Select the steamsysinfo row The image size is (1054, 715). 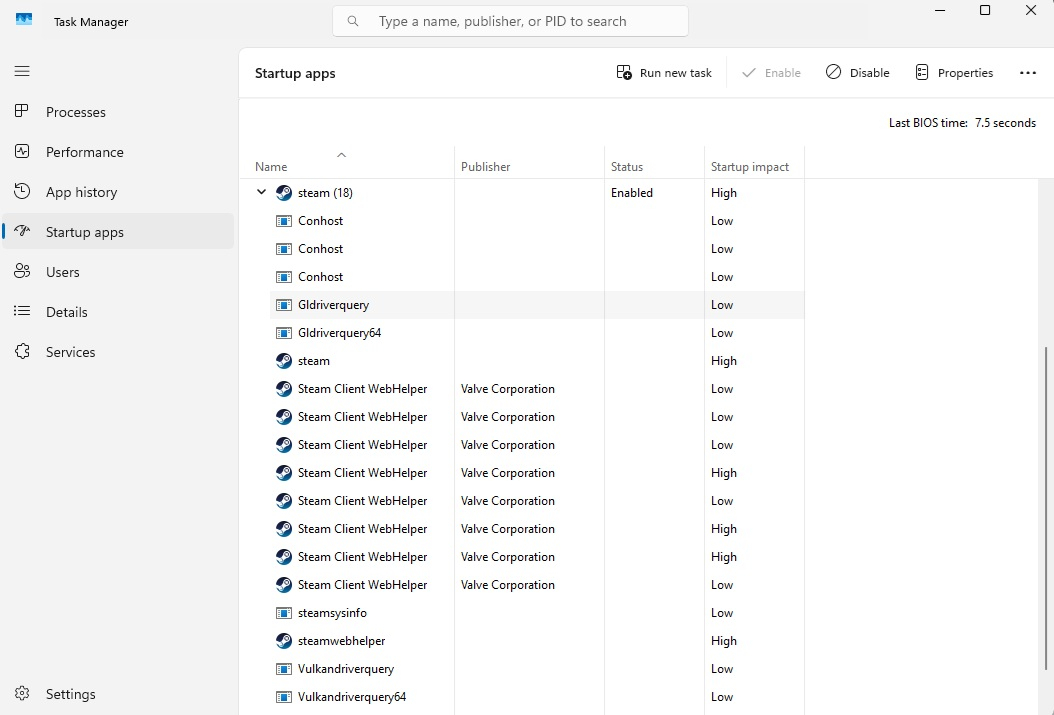(x=537, y=613)
